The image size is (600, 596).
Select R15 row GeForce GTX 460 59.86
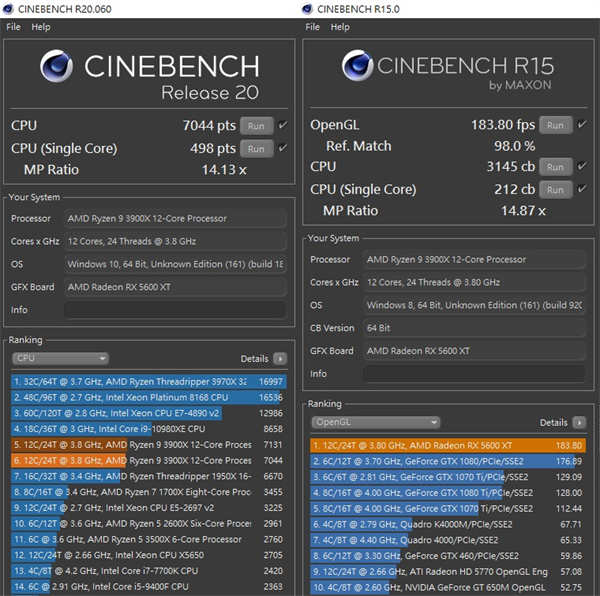pyautogui.click(x=448, y=556)
